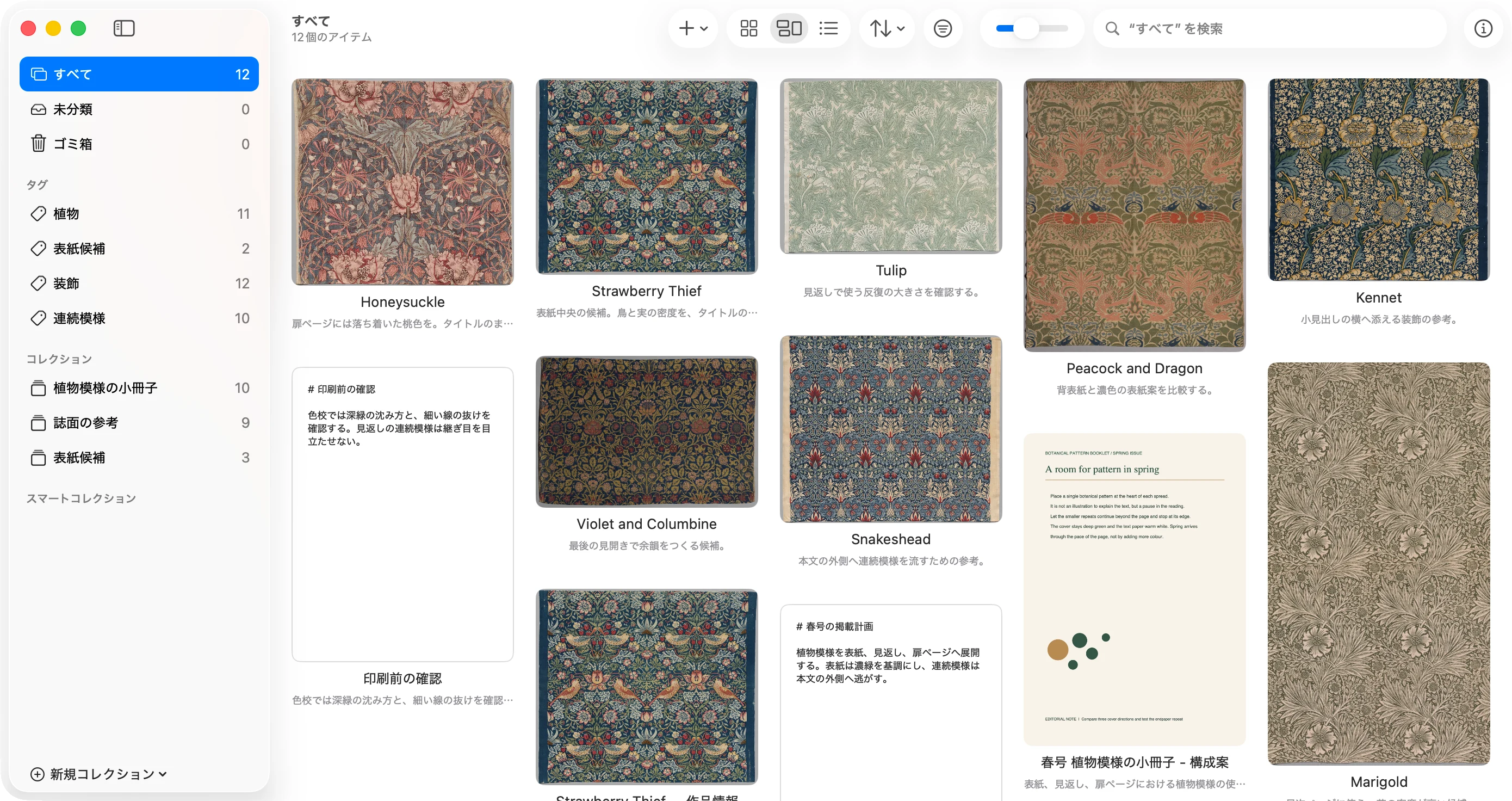Switch to masonry view layout
1512x801 pixels.
click(789, 28)
